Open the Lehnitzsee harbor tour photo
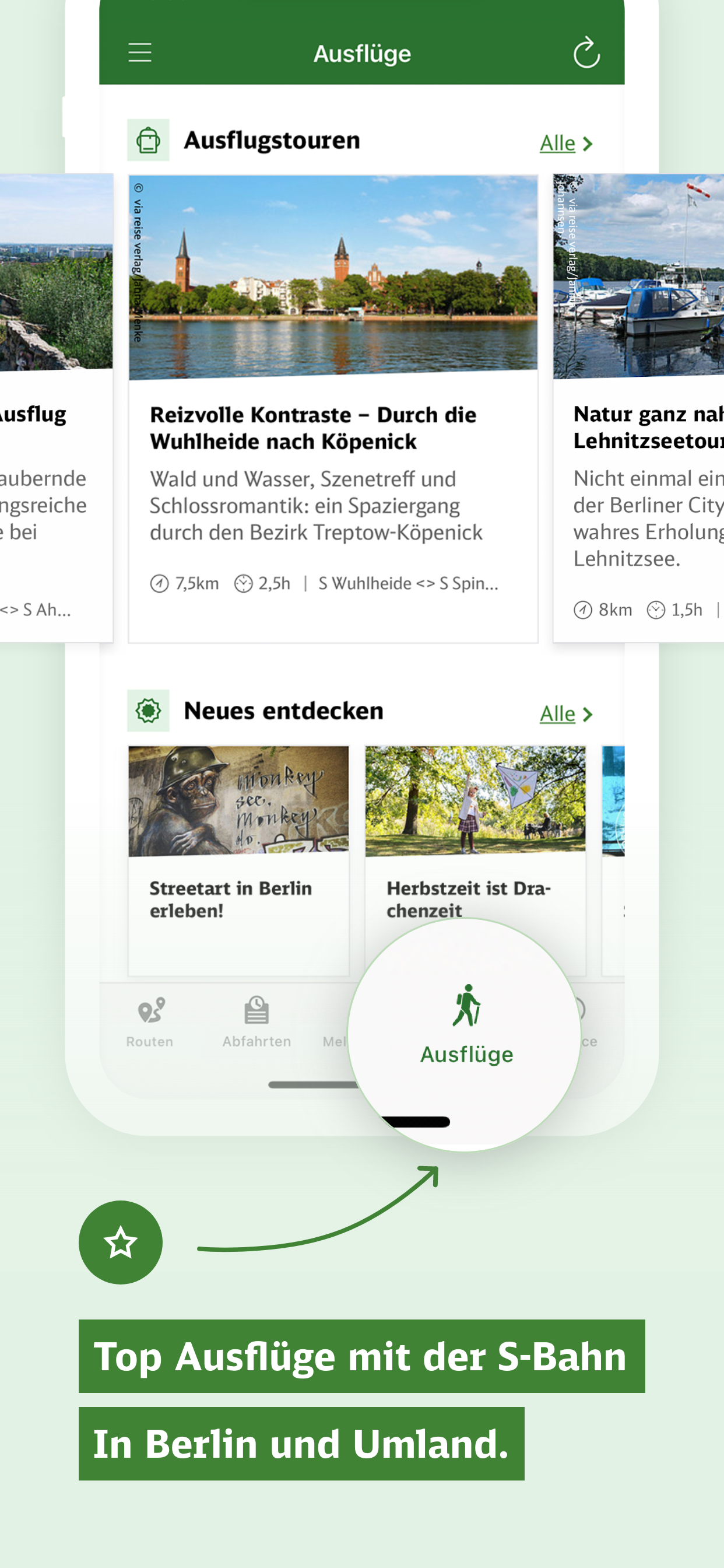The height and width of the screenshot is (1568, 724). [638, 276]
